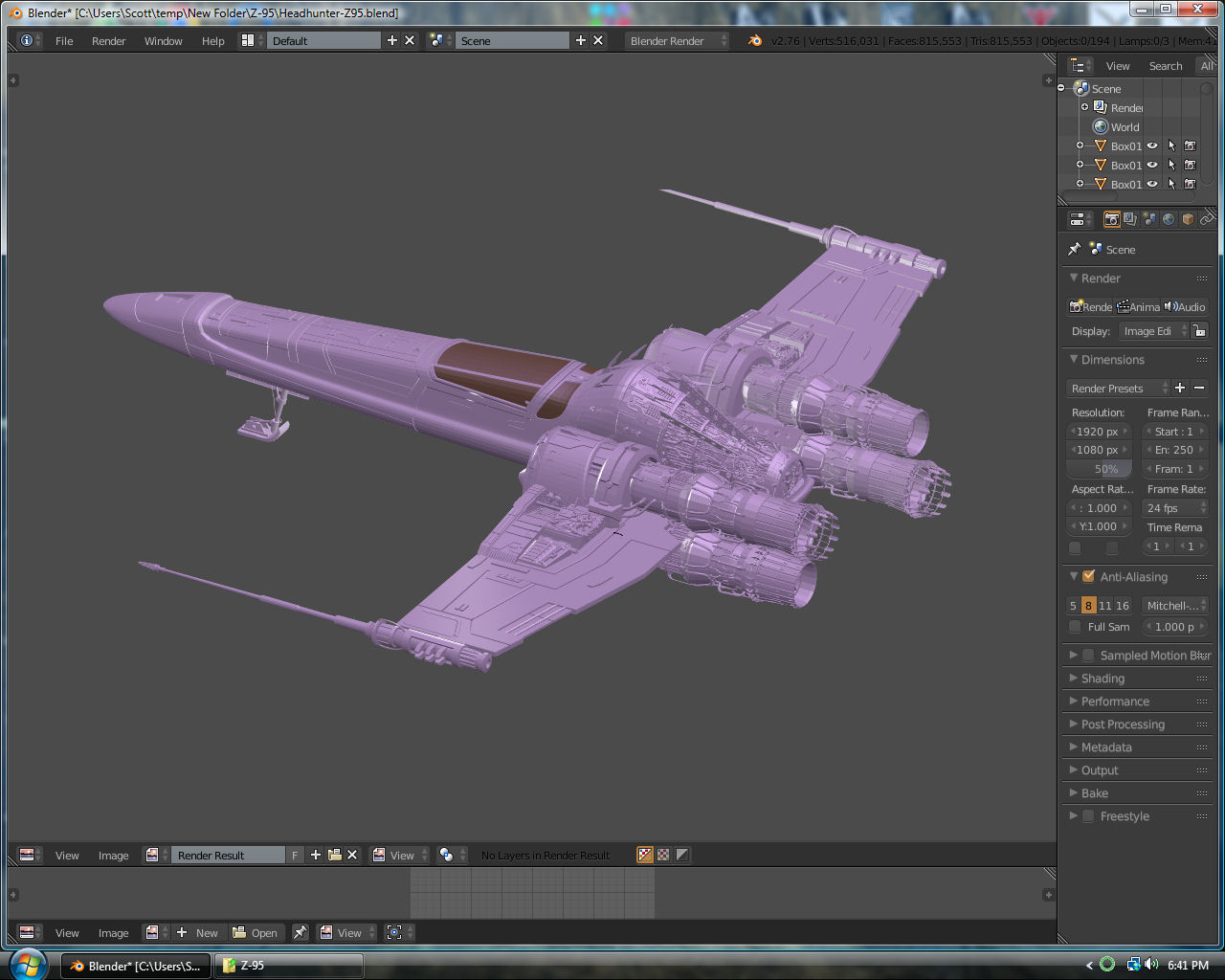
Task: Expand the Shading panel
Action: (x=1102, y=679)
